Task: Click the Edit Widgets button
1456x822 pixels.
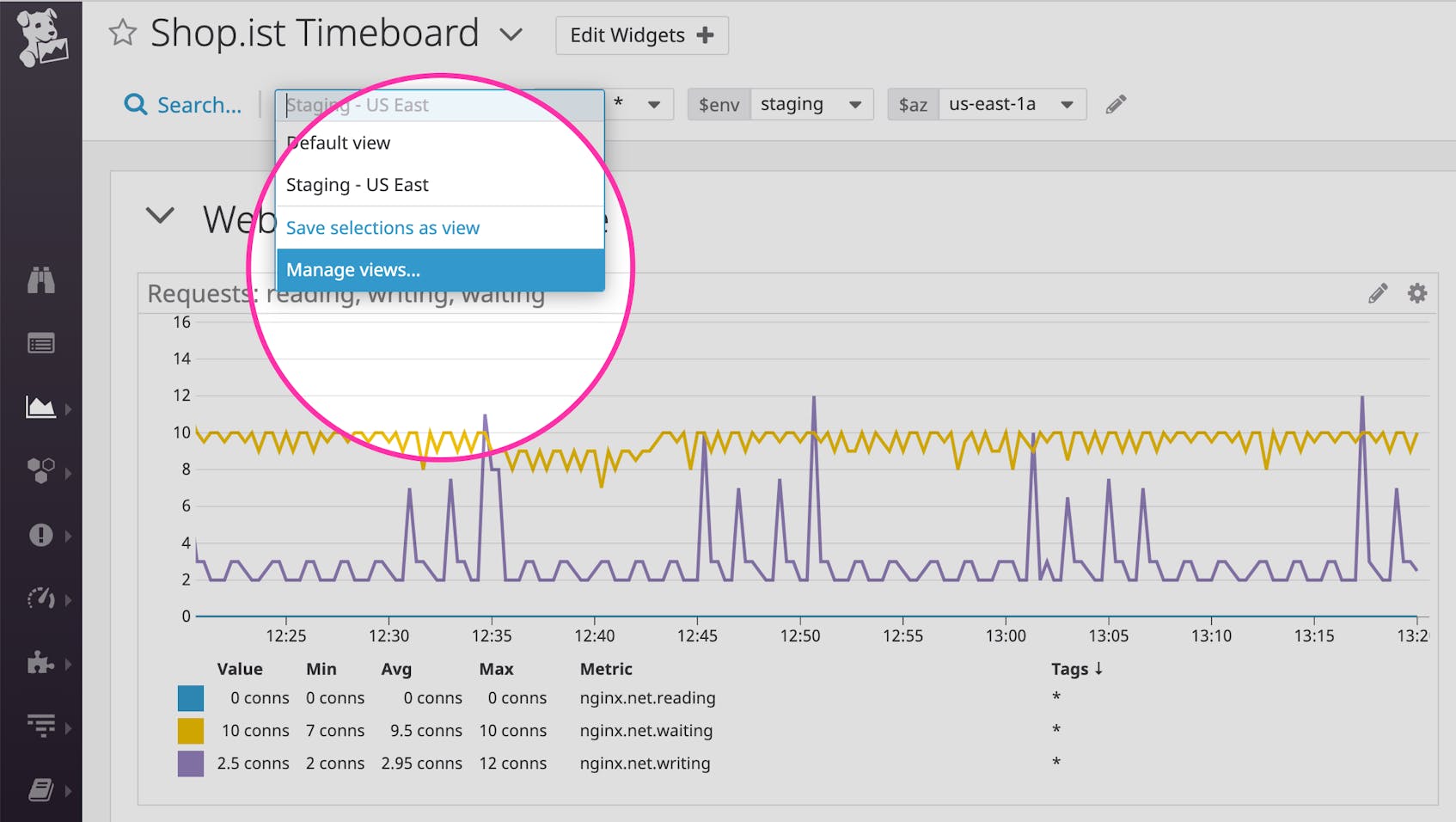Action: point(640,35)
